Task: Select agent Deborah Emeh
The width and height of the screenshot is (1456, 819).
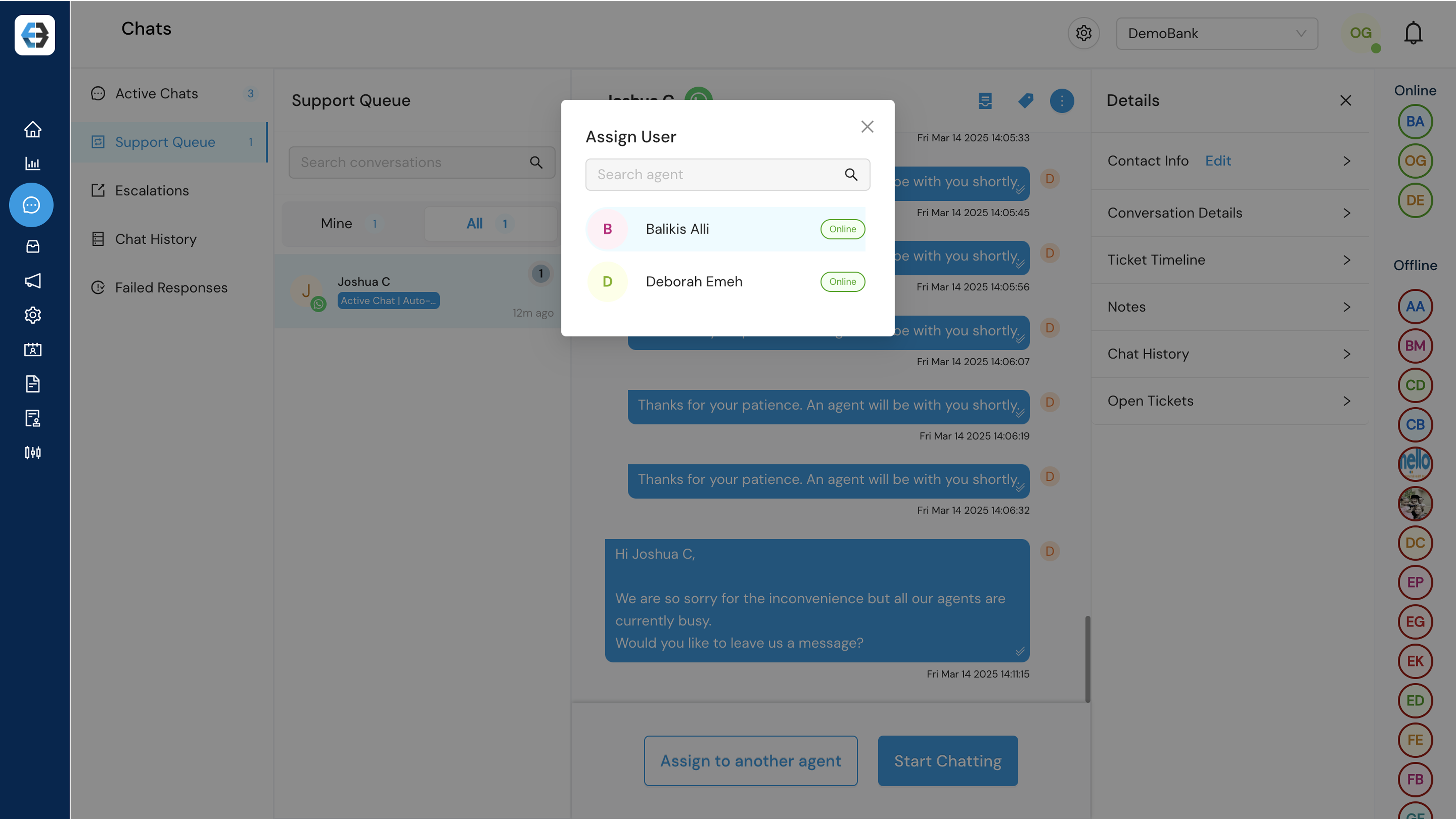Action: point(726,282)
